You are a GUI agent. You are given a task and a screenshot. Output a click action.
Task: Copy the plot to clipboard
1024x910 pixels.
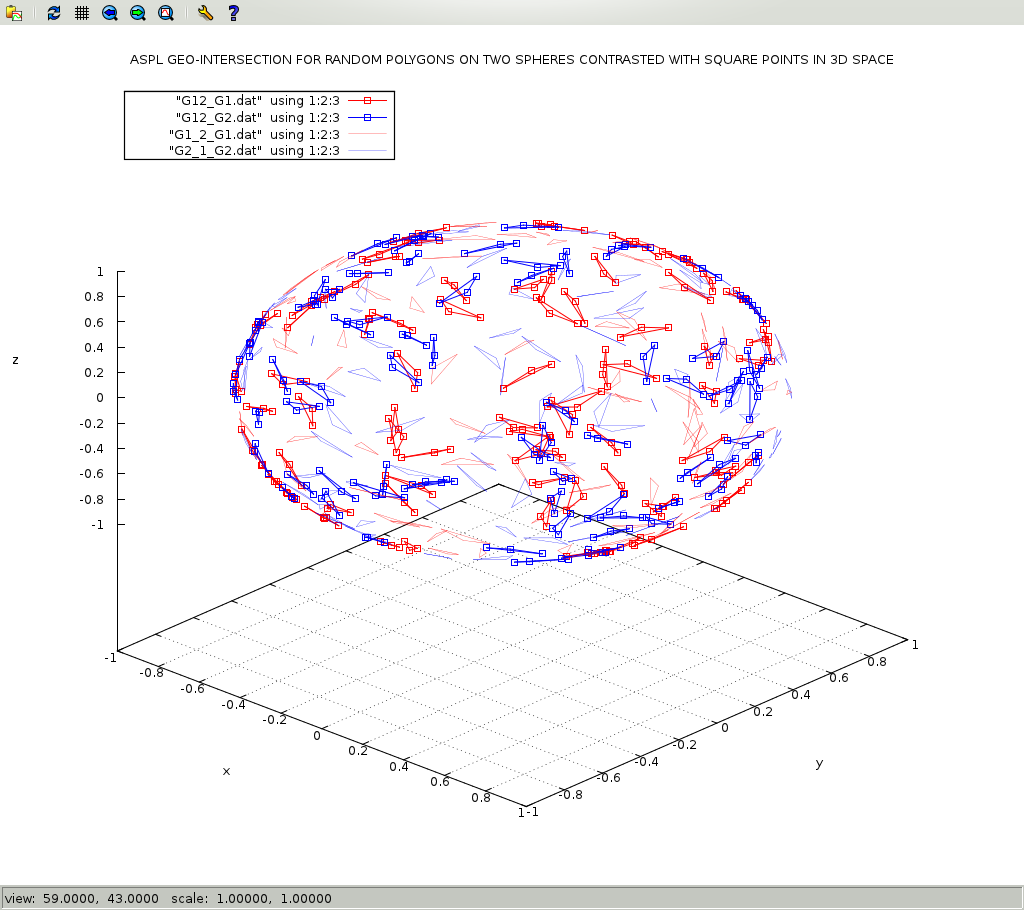point(14,13)
